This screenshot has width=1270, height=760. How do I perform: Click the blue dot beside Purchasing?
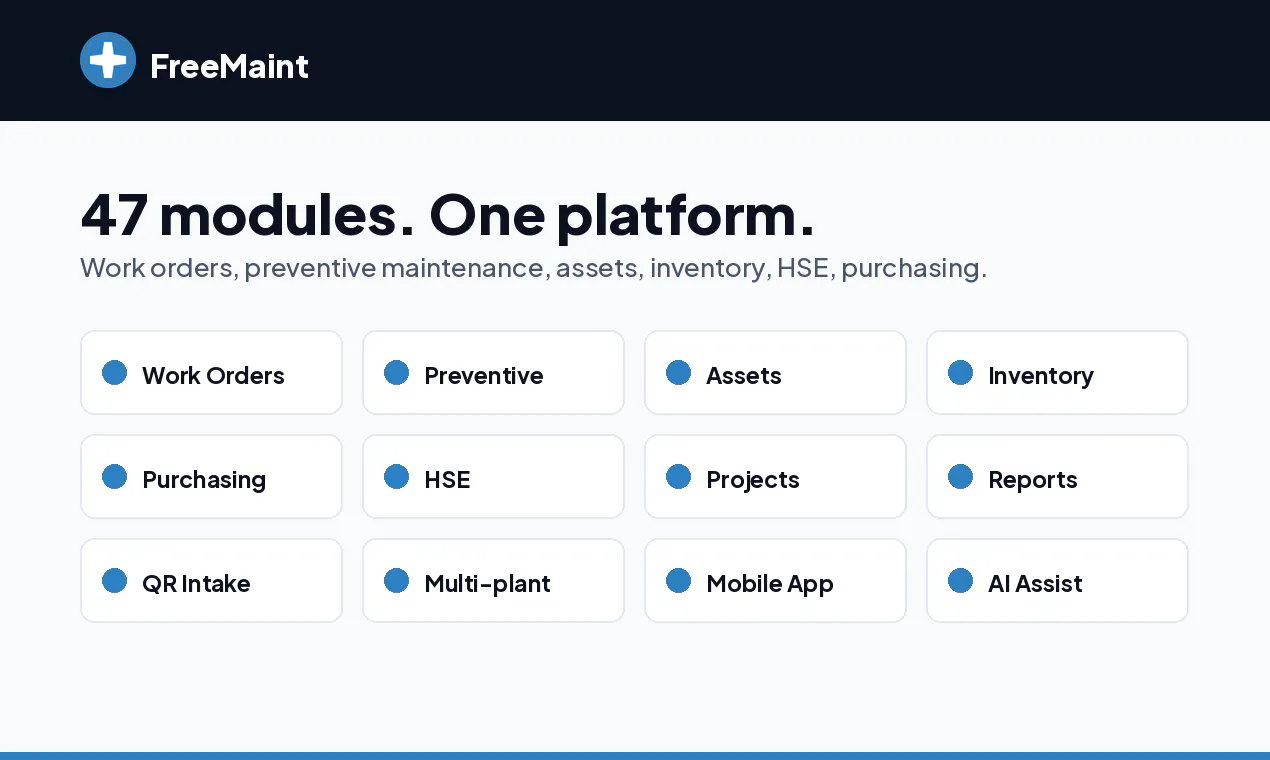pos(115,477)
